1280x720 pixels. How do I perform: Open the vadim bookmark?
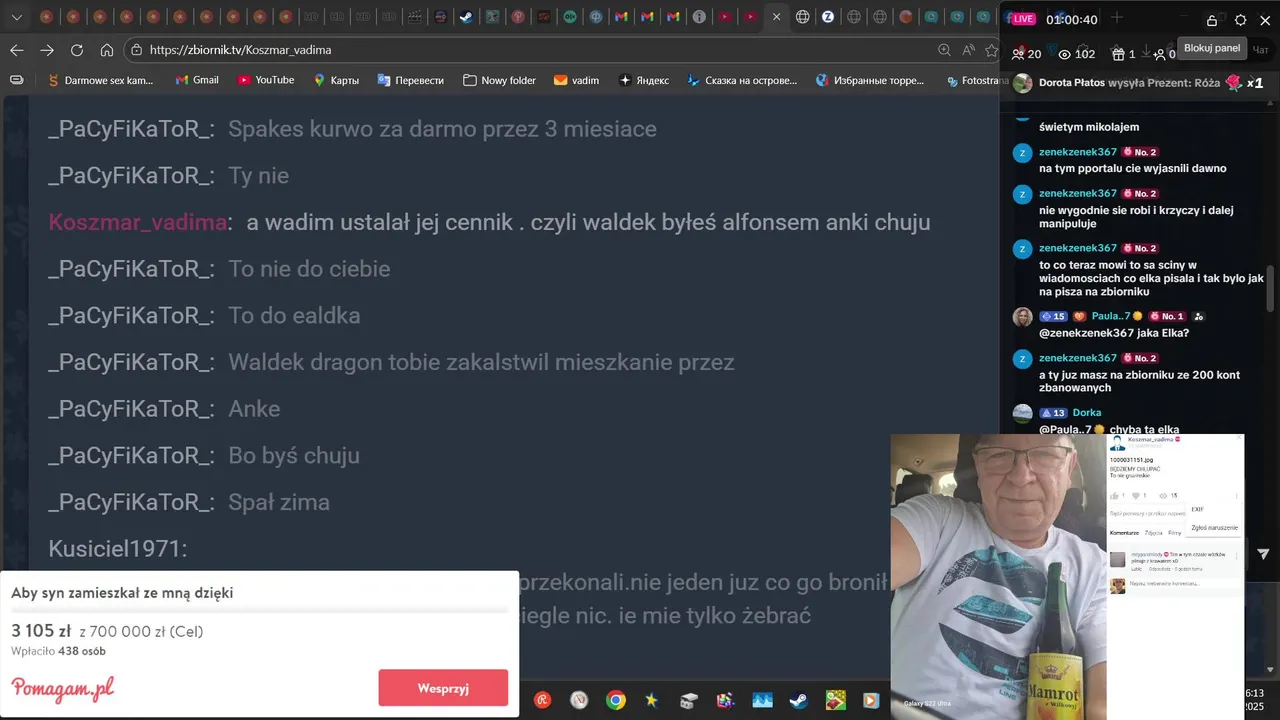(577, 80)
